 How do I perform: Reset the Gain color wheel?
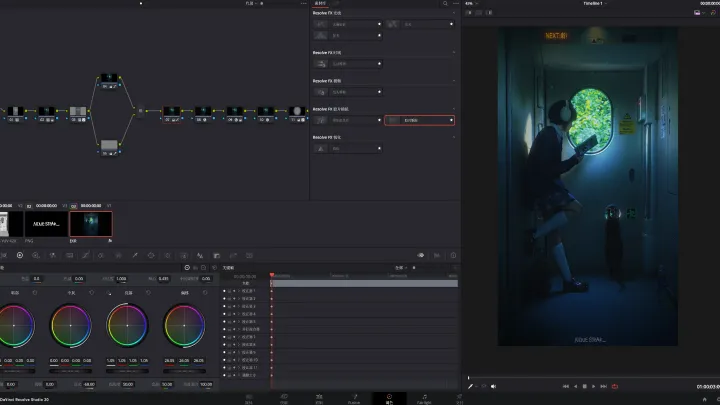[x=148, y=292]
